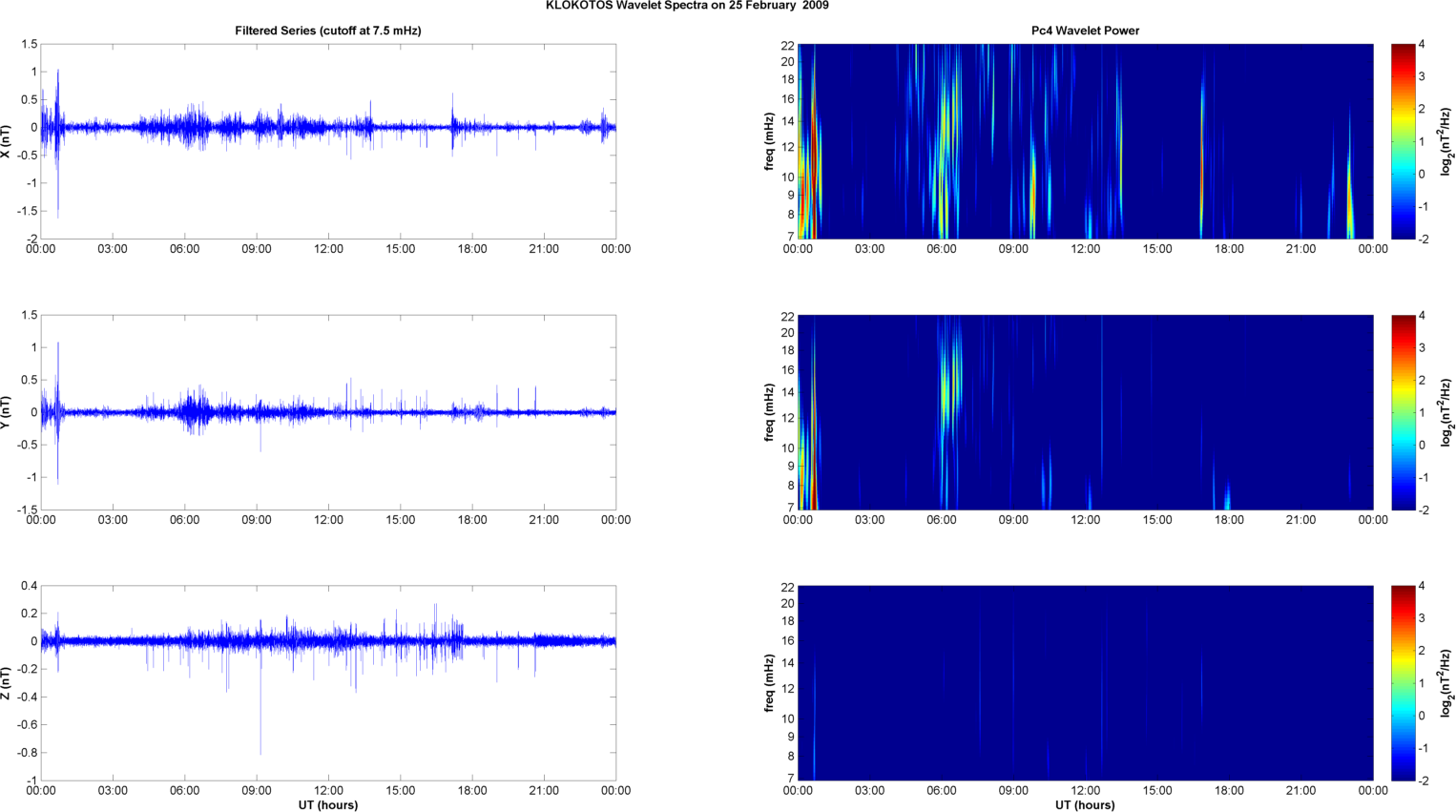Viewport: 1456px width, 812px height.
Task: Click "freq (mHz)" label of middle spectrogram
Action: click(x=769, y=412)
